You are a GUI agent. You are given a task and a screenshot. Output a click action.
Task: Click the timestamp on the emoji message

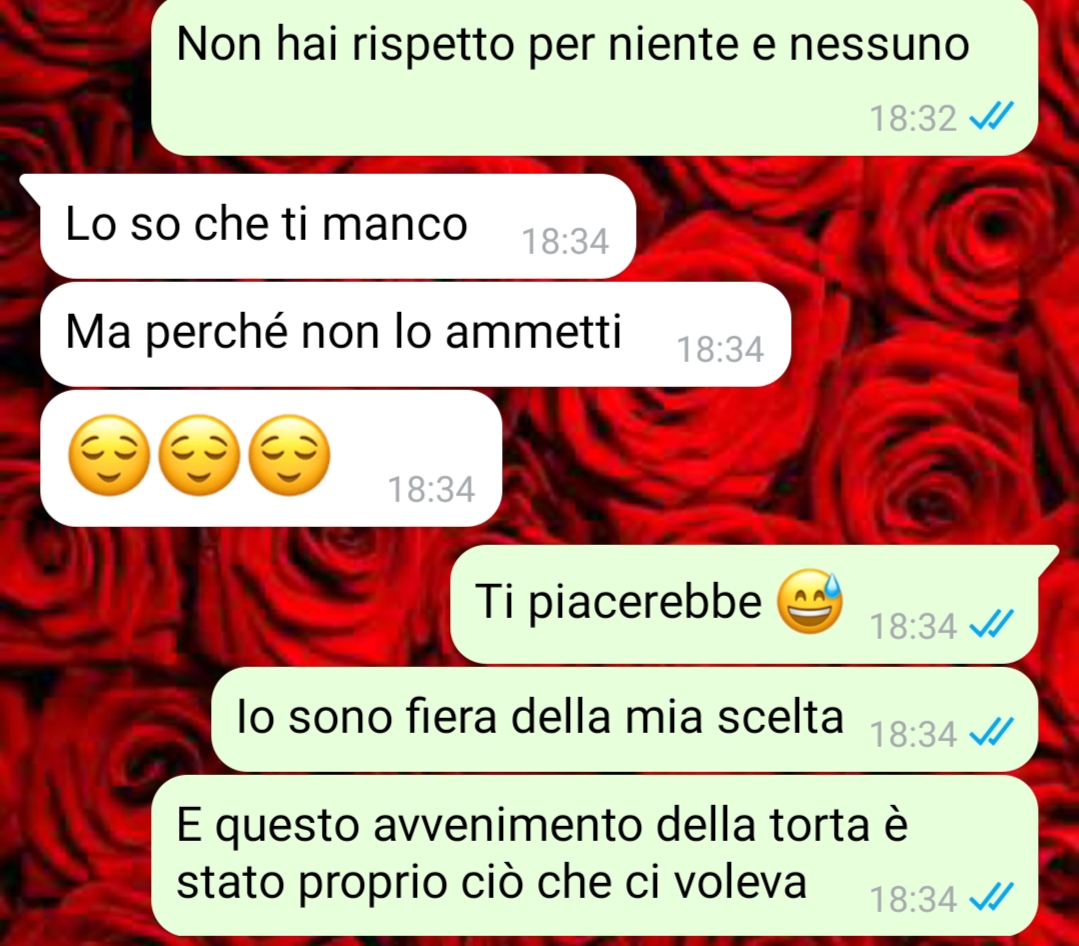[431, 489]
